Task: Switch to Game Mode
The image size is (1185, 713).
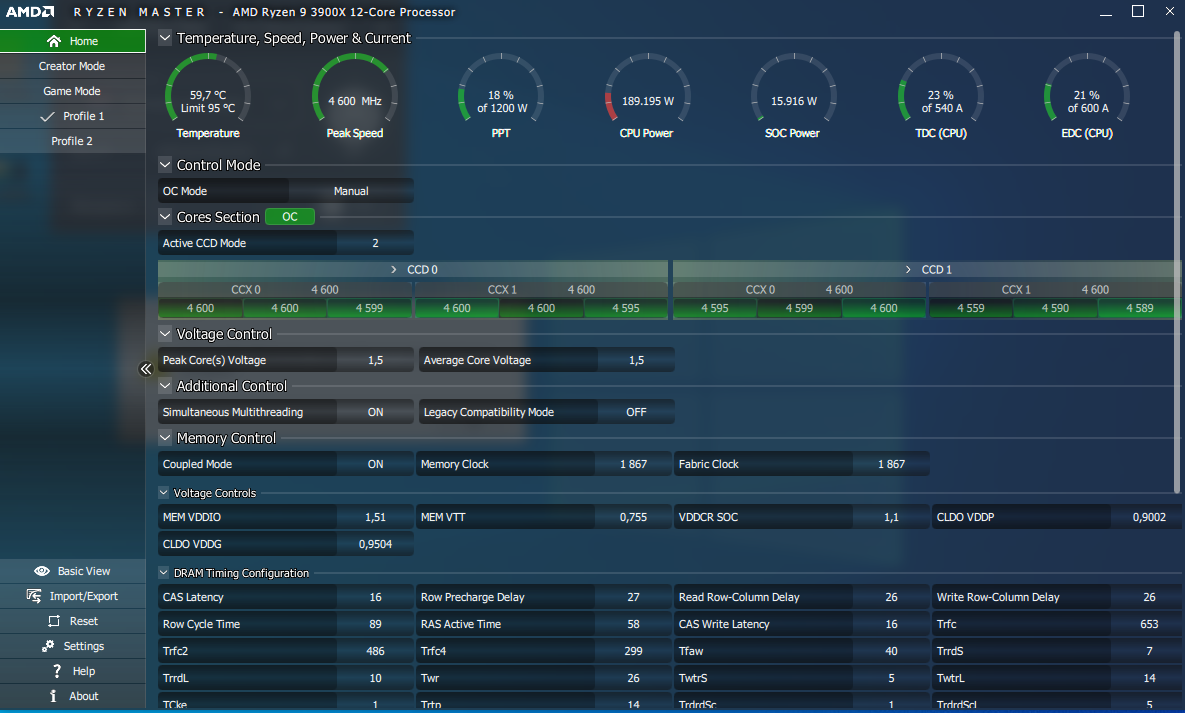Action: tap(73, 91)
